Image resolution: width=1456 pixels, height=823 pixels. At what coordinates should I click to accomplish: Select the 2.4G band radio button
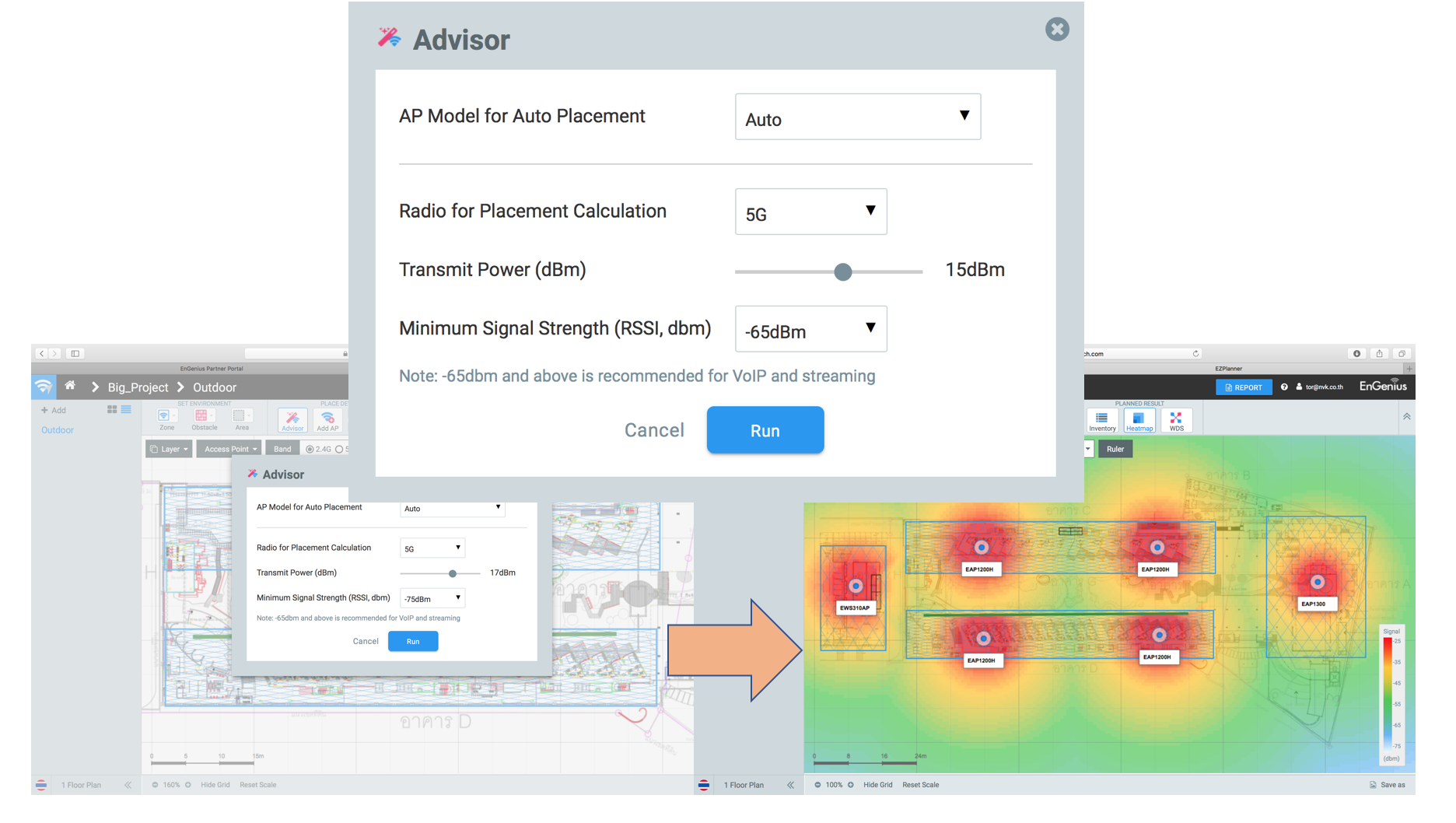310,449
